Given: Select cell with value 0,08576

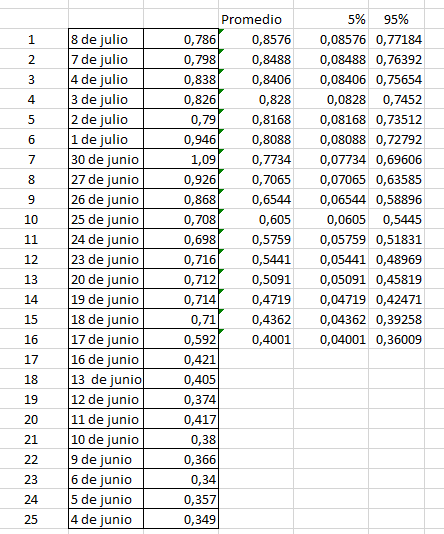Looking at the screenshot, I should click(x=331, y=39).
